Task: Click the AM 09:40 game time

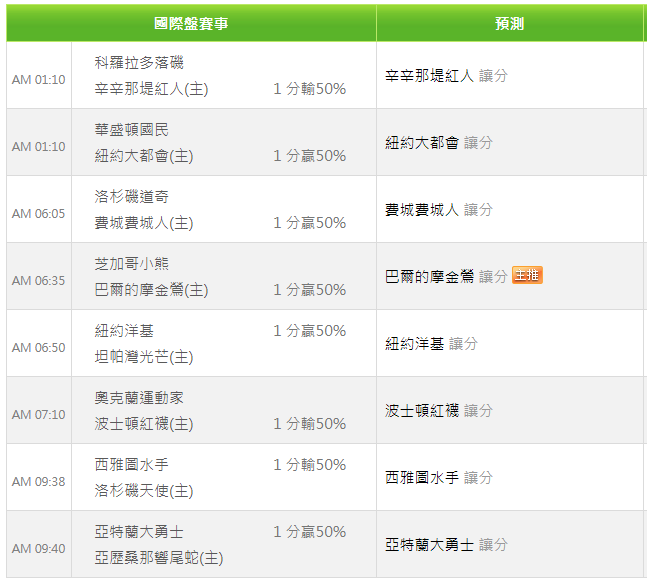Action: click(38, 548)
